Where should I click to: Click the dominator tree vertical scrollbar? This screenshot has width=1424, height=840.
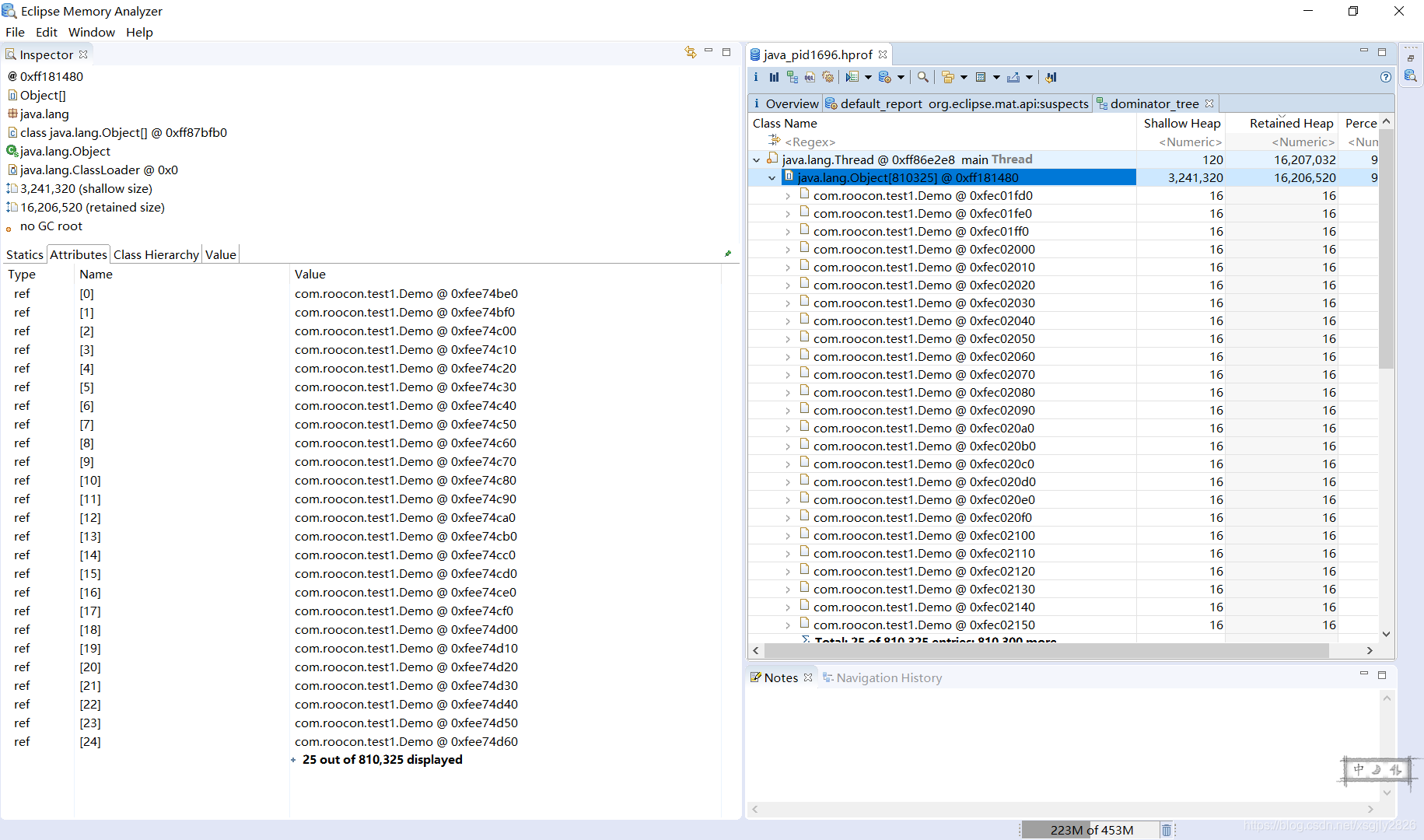point(1386,249)
